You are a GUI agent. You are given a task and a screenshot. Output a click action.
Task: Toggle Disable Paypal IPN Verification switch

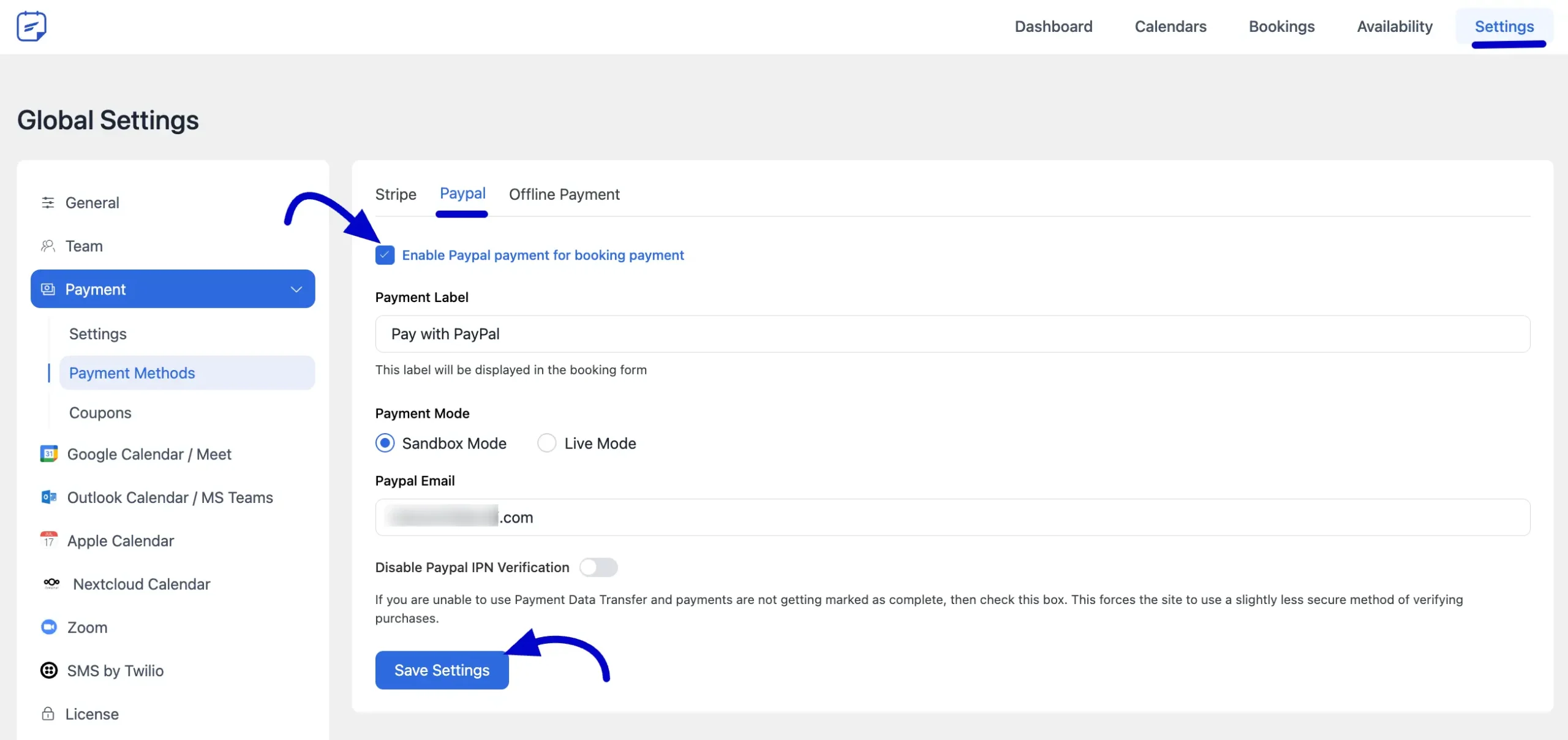tap(598, 567)
